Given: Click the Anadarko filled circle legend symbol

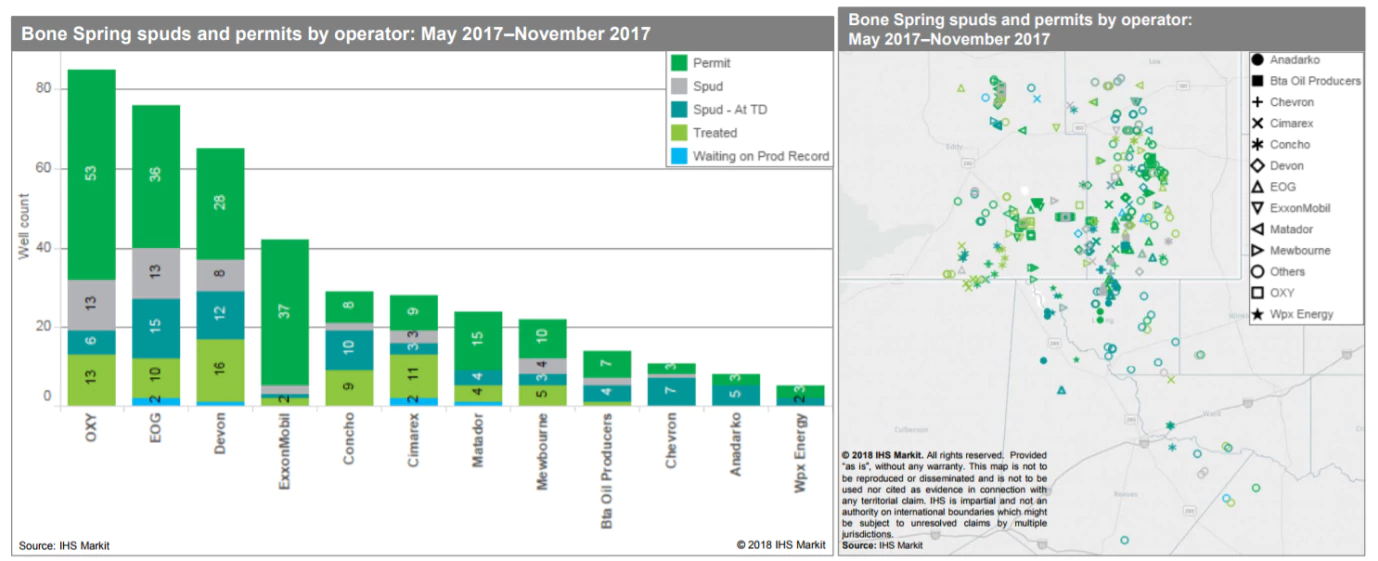Looking at the screenshot, I should (x=1256, y=60).
